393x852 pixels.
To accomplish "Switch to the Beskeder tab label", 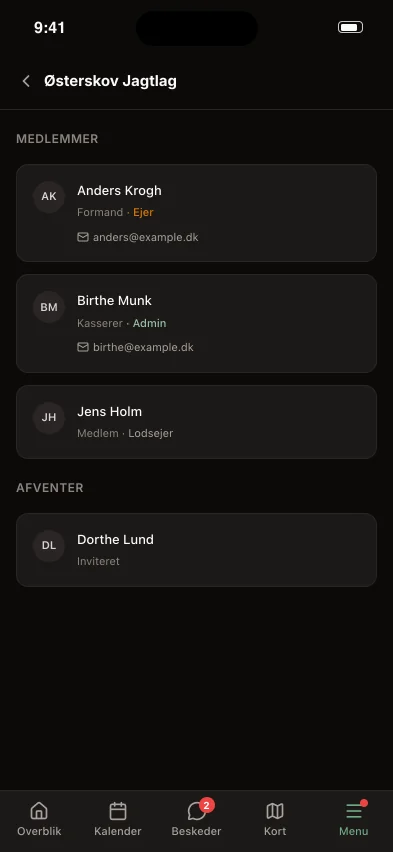I will pos(196,831).
